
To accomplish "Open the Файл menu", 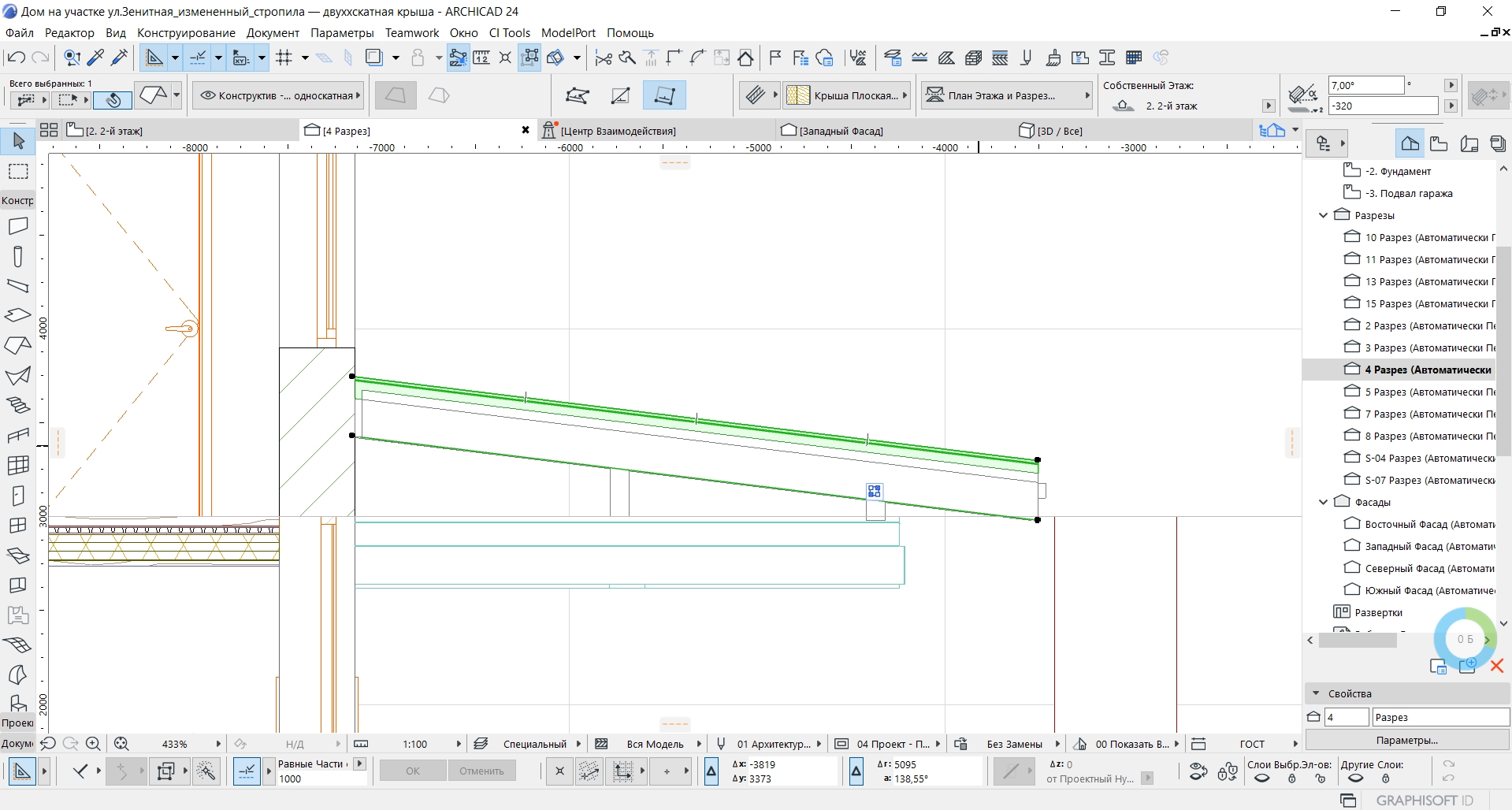I will (20, 33).
